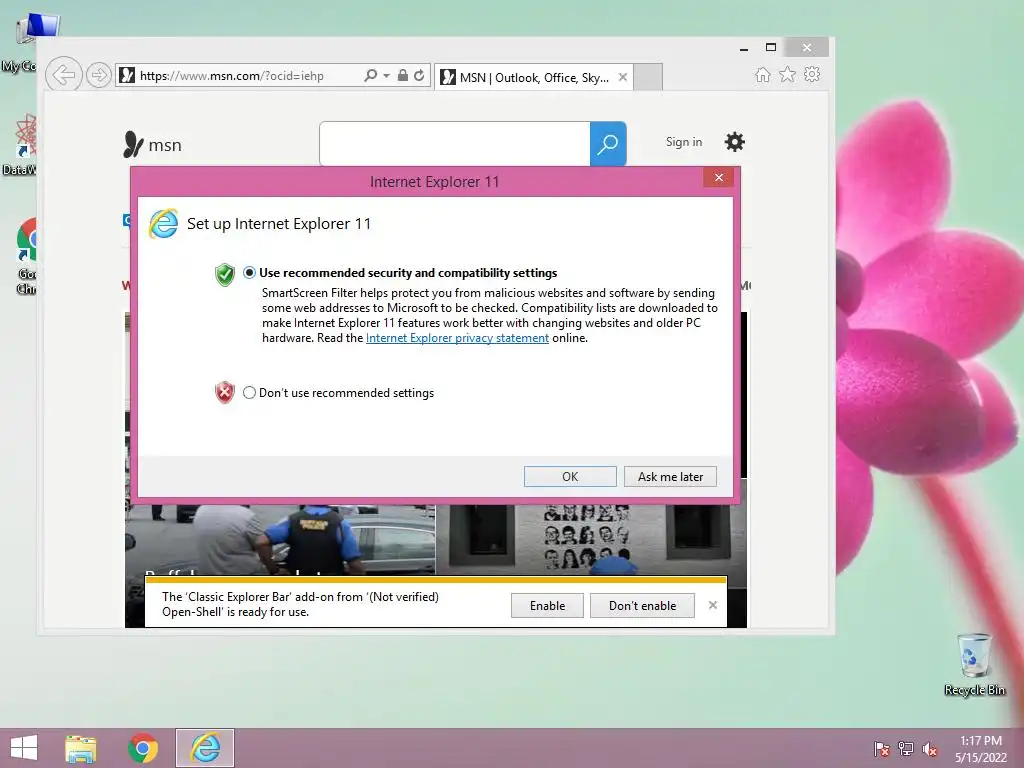Screen dimensions: 1024x768
Task: Close the Internet Explorer 11 setup dialog
Action: pyautogui.click(x=719, y=178)
